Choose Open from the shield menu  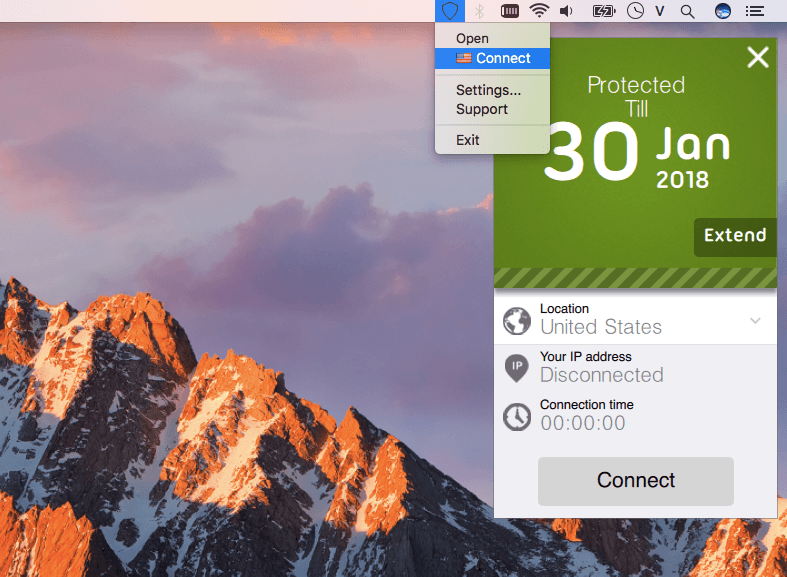click(x=492, y=38)
